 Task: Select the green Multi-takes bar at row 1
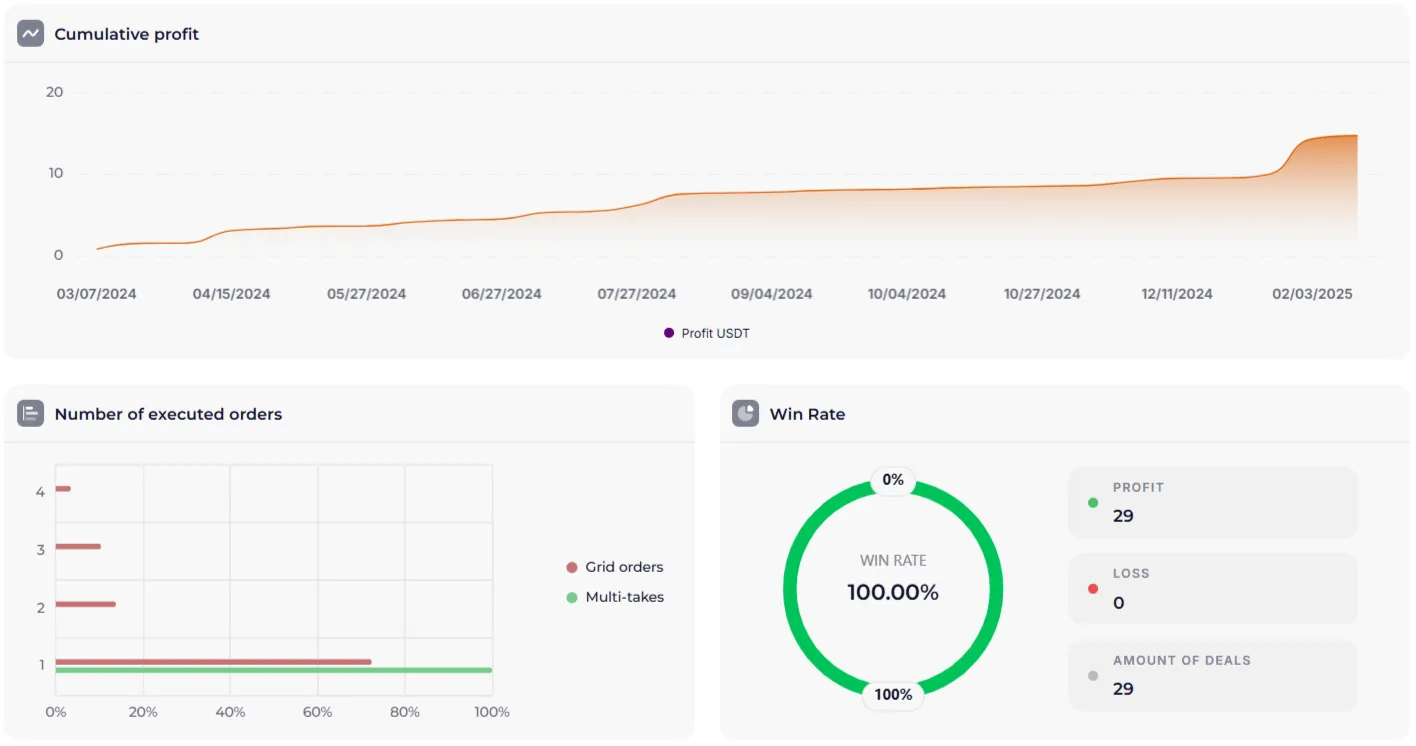pyautogui.click(x=273, y=670)
